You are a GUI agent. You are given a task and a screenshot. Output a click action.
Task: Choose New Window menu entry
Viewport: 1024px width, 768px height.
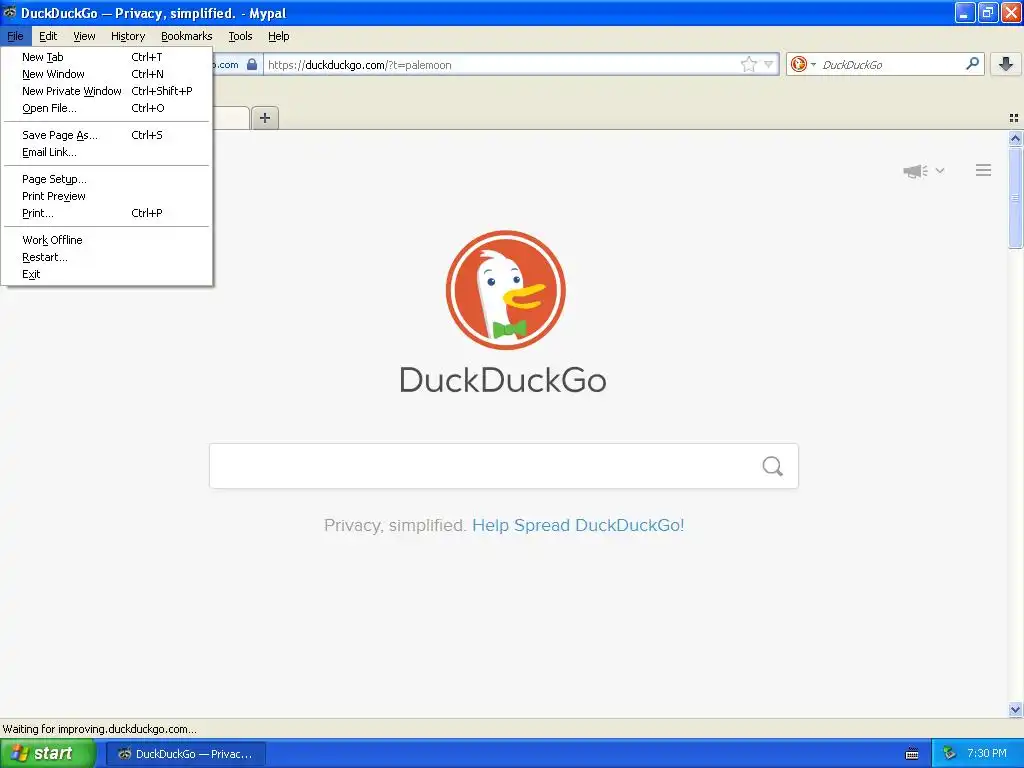106,74
